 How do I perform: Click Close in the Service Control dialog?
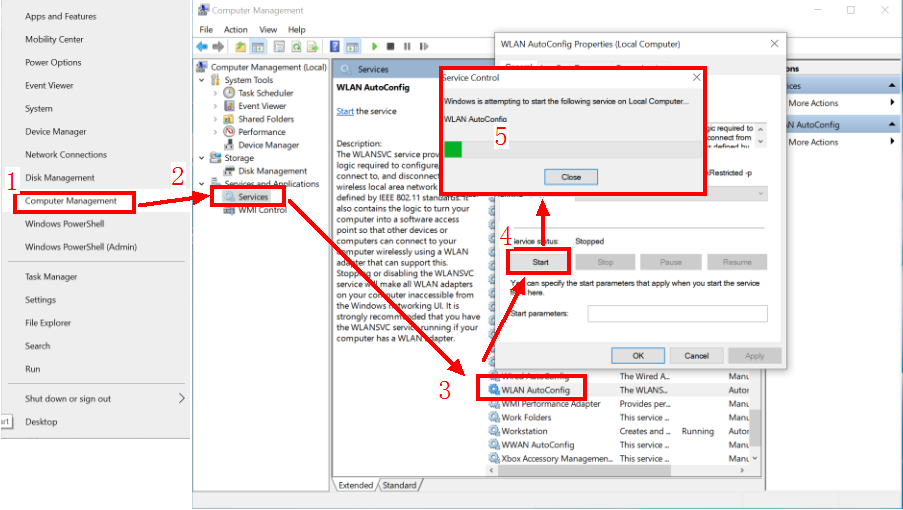pyautogui.click(x=571, y=177)
